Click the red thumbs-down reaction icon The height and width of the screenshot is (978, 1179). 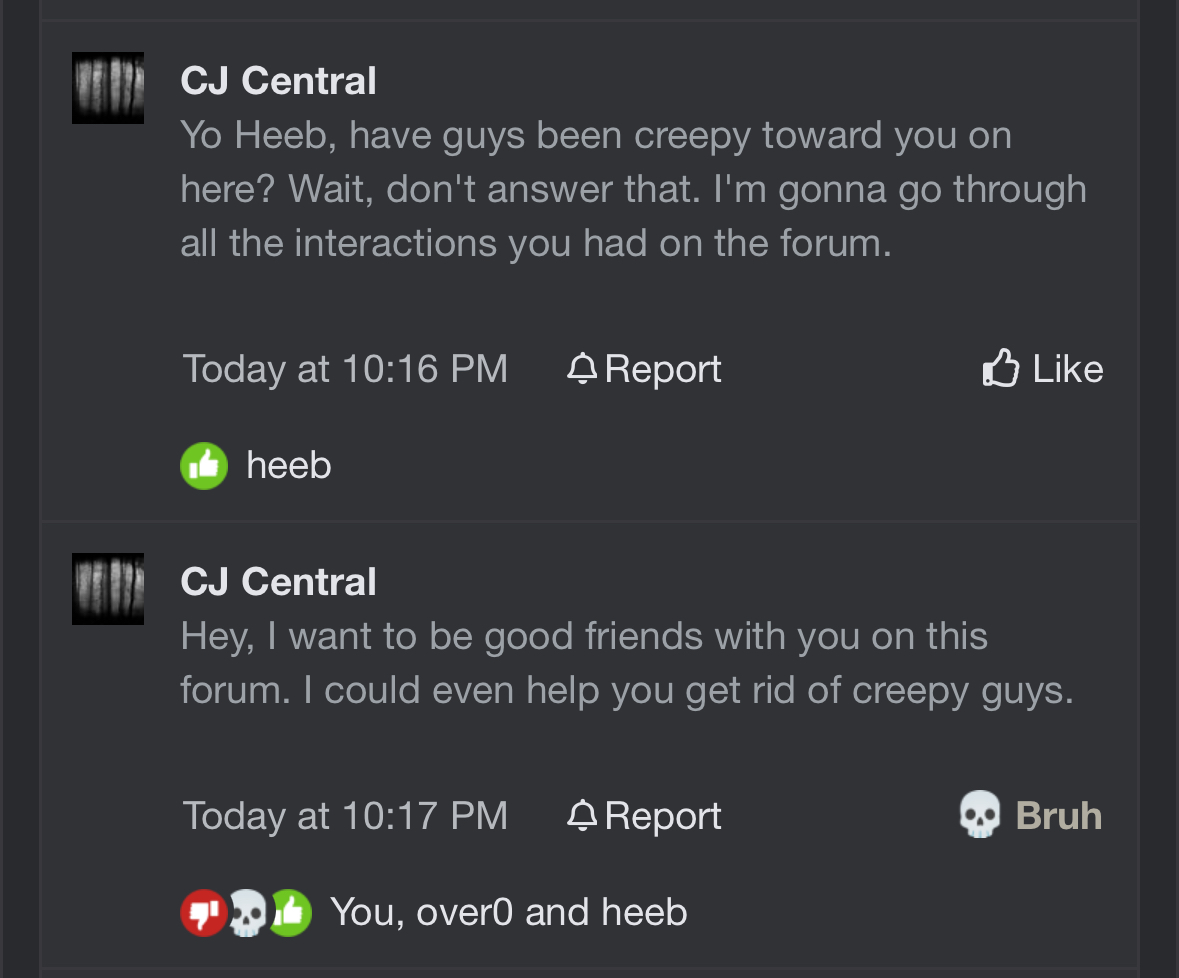pyautogui.click(x=203, y=913)
